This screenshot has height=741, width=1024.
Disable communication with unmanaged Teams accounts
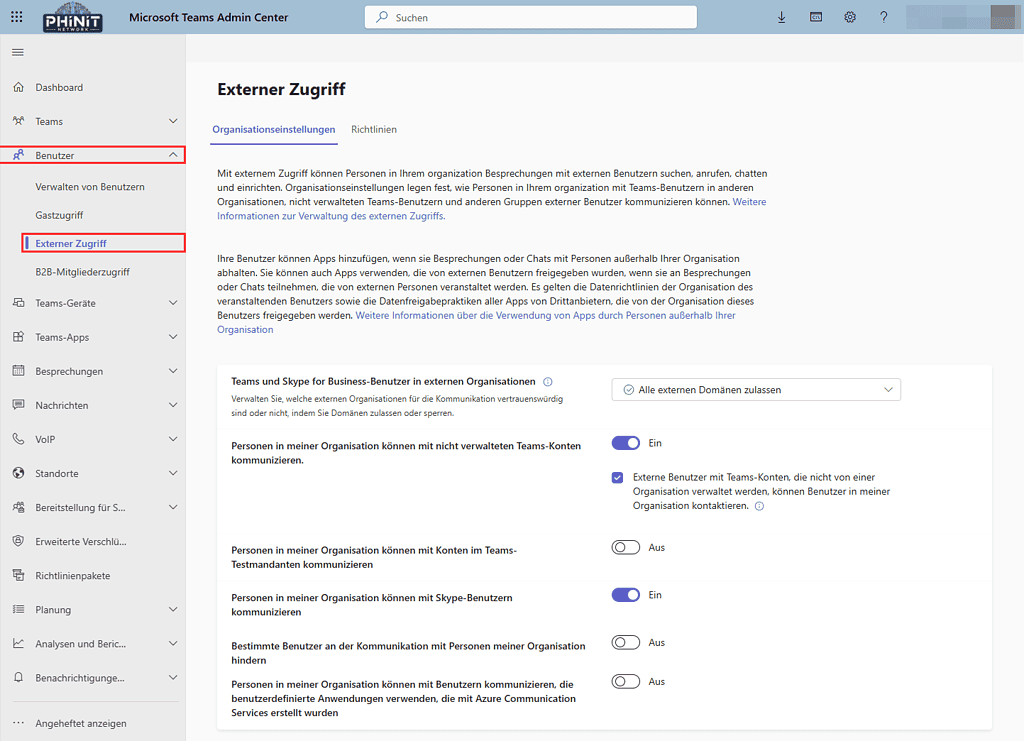tap(624, 442)
